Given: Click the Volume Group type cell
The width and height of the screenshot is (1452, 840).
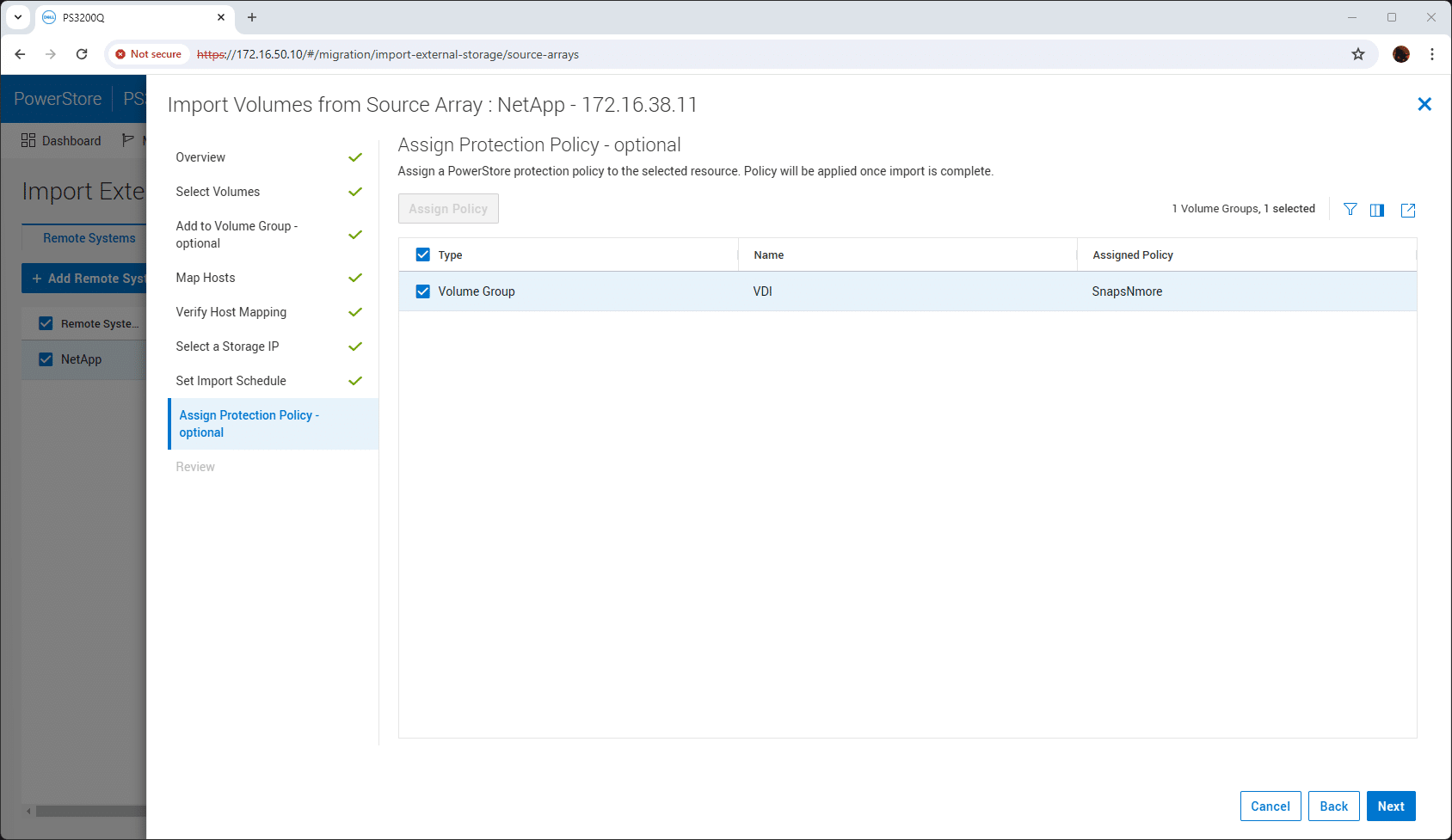Looking at the screenshot, I should point(477,291).
